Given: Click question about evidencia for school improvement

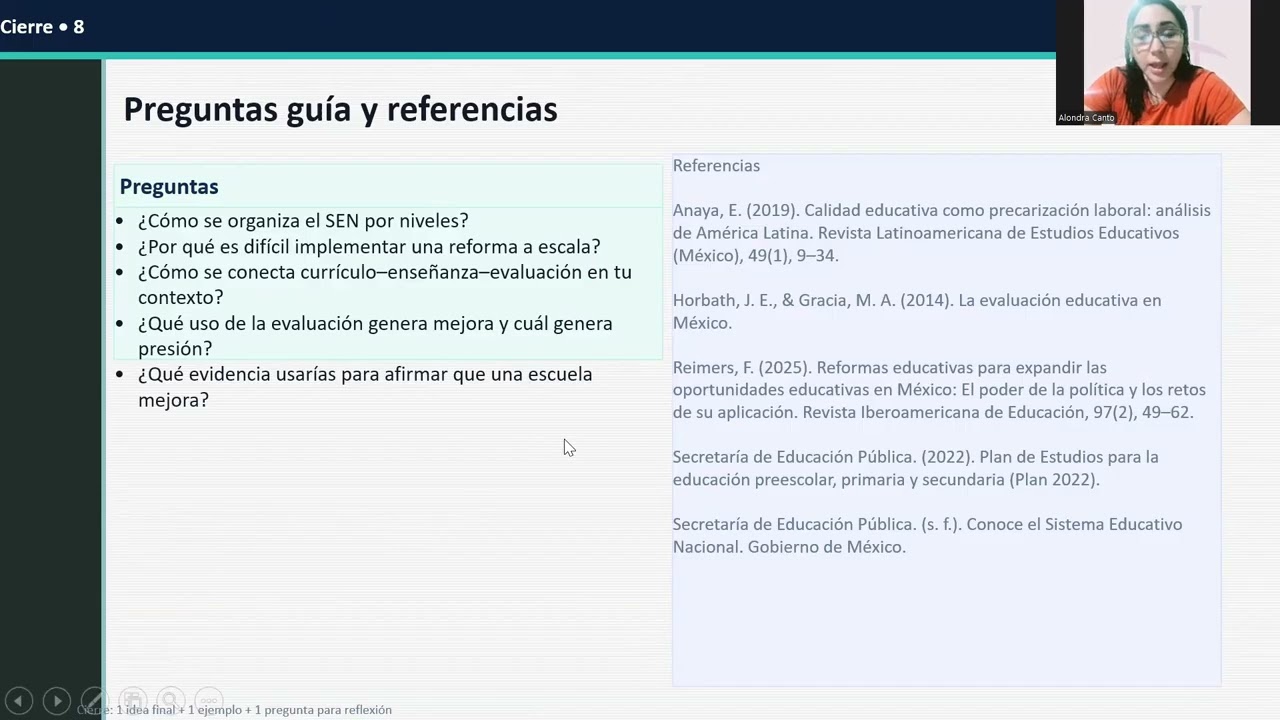Looking at the screenshot, I should pyautogui.click(x=365, y=387).
